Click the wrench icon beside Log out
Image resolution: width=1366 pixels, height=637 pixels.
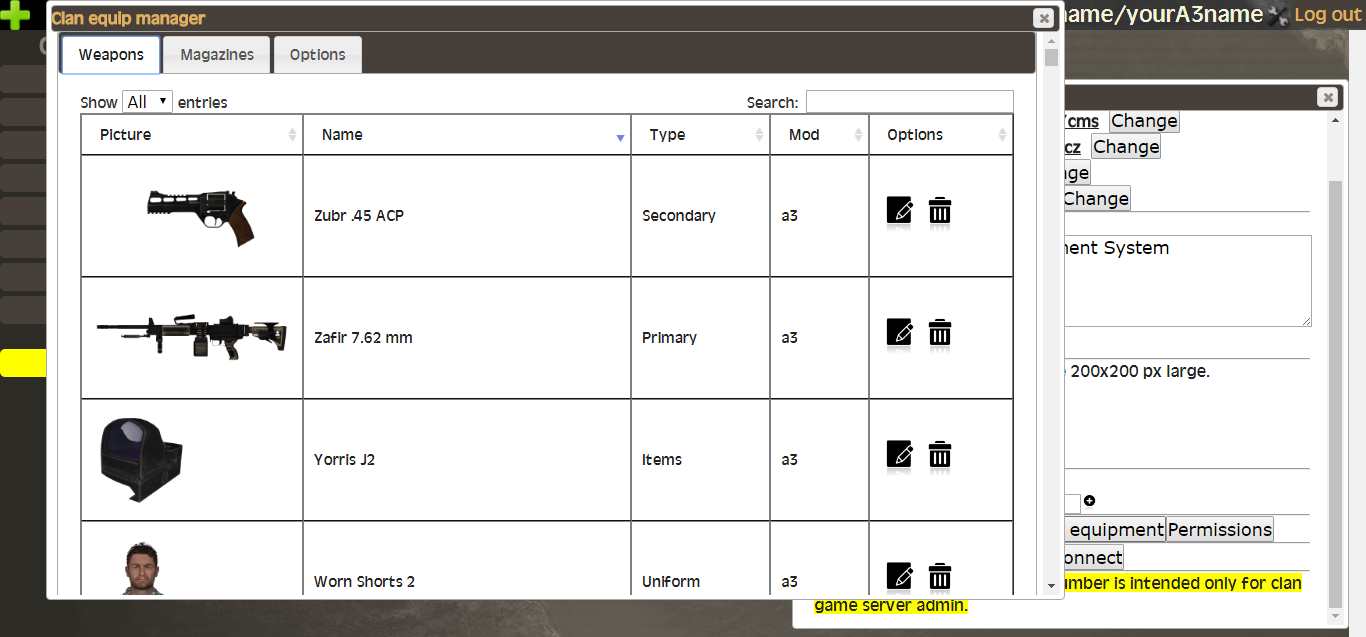1278,15
